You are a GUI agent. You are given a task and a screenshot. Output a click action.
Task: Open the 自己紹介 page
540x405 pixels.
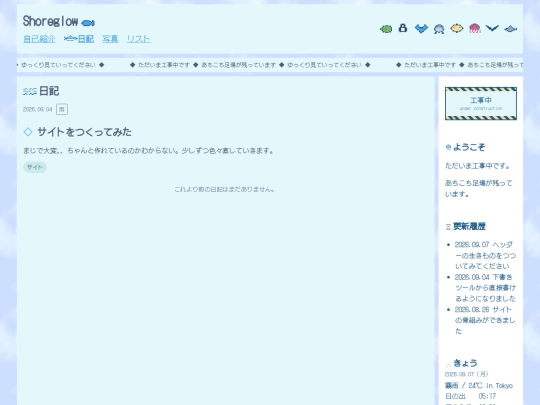pos(39,39)
